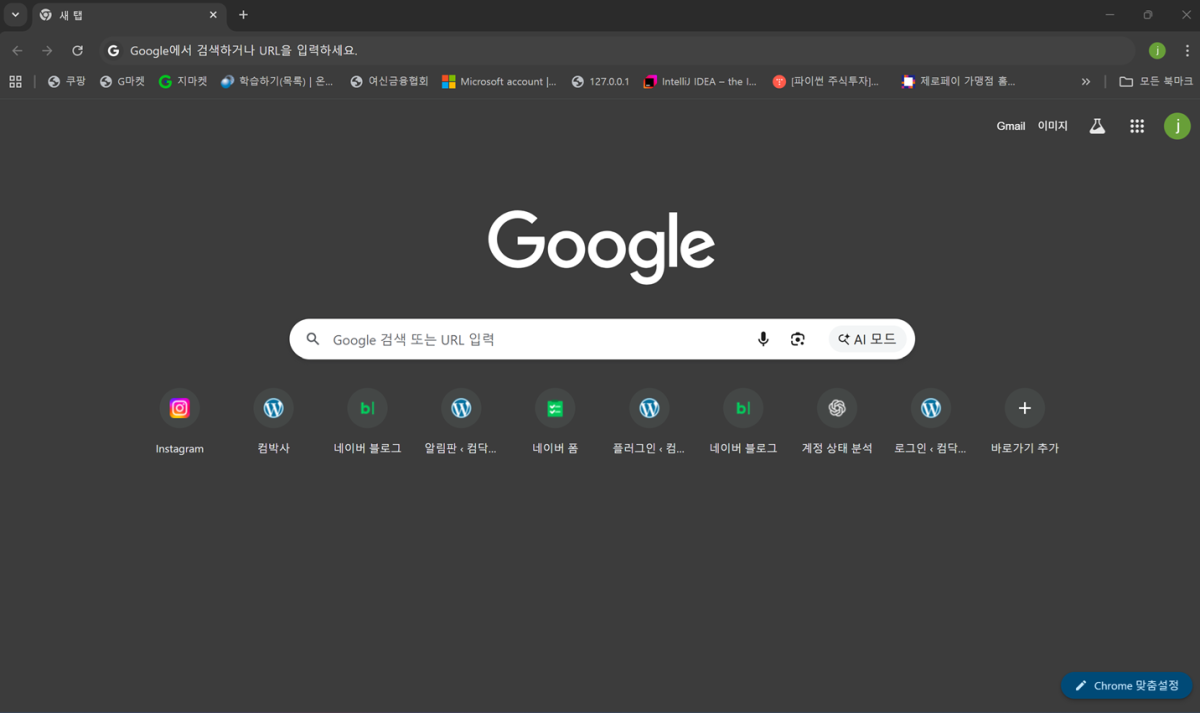Screen dimensions: 1200x713
Task: Open the Google account avatar on page
Action: [1177, 126]
